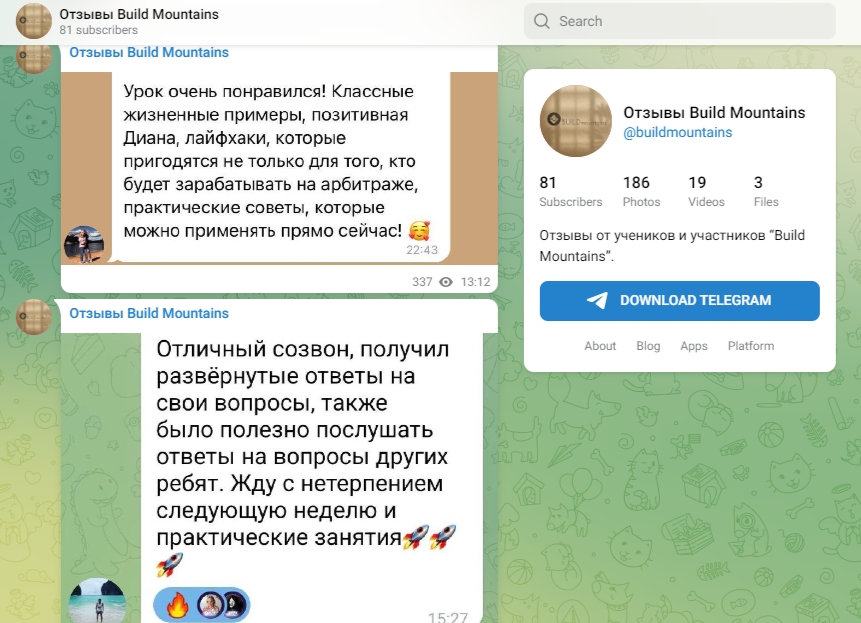Open reviewer photo in first screenshot
This screenshot has height=623, width=861.
84,245
